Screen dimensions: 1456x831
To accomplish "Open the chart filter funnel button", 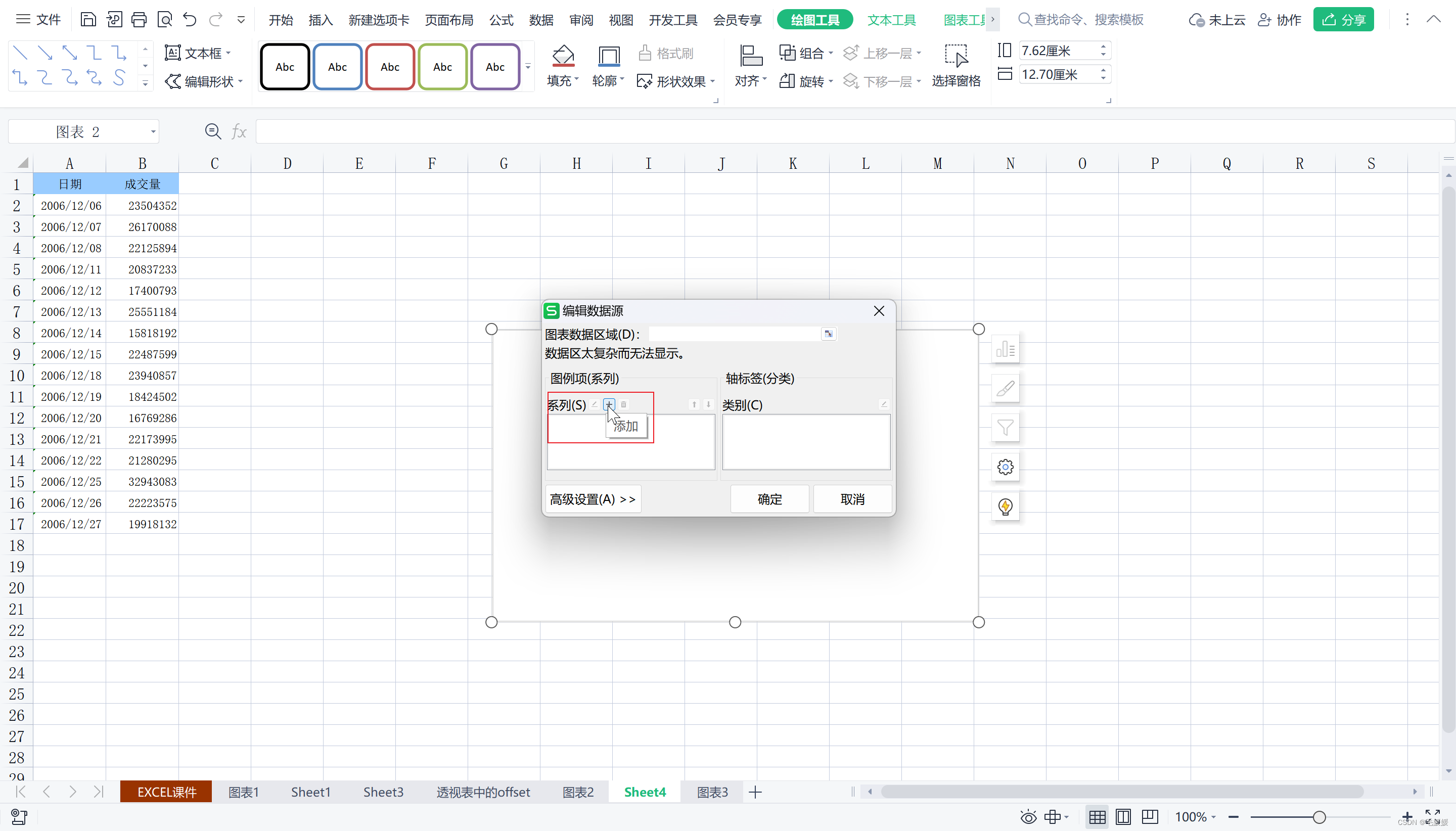I will click(1005, 428).
